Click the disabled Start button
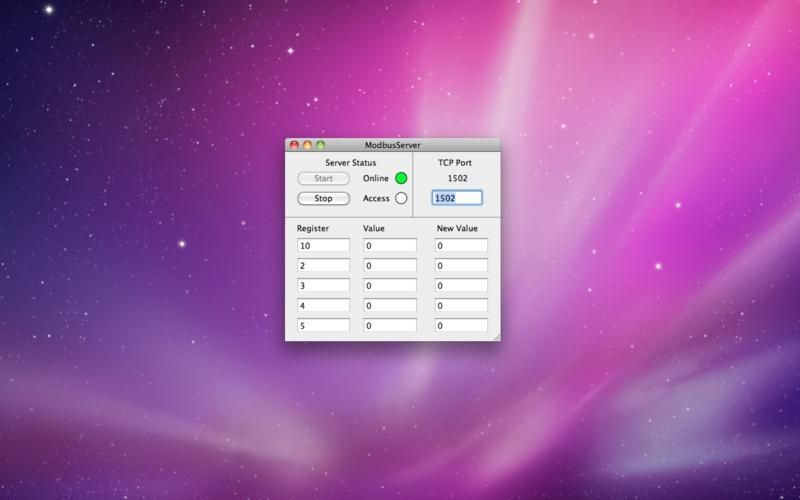The image size is (800, 500). [x=323, y=179]
